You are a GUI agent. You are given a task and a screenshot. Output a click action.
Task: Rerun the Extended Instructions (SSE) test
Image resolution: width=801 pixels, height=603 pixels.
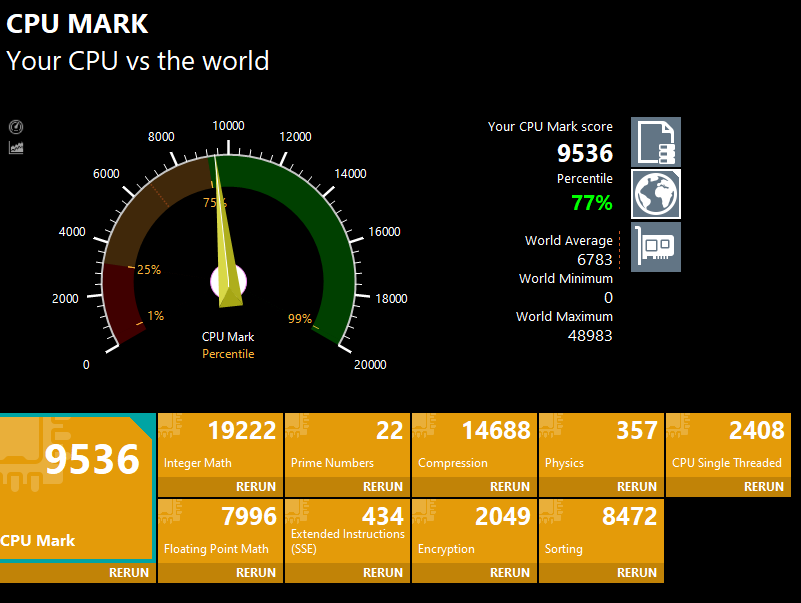coord(383,573)
